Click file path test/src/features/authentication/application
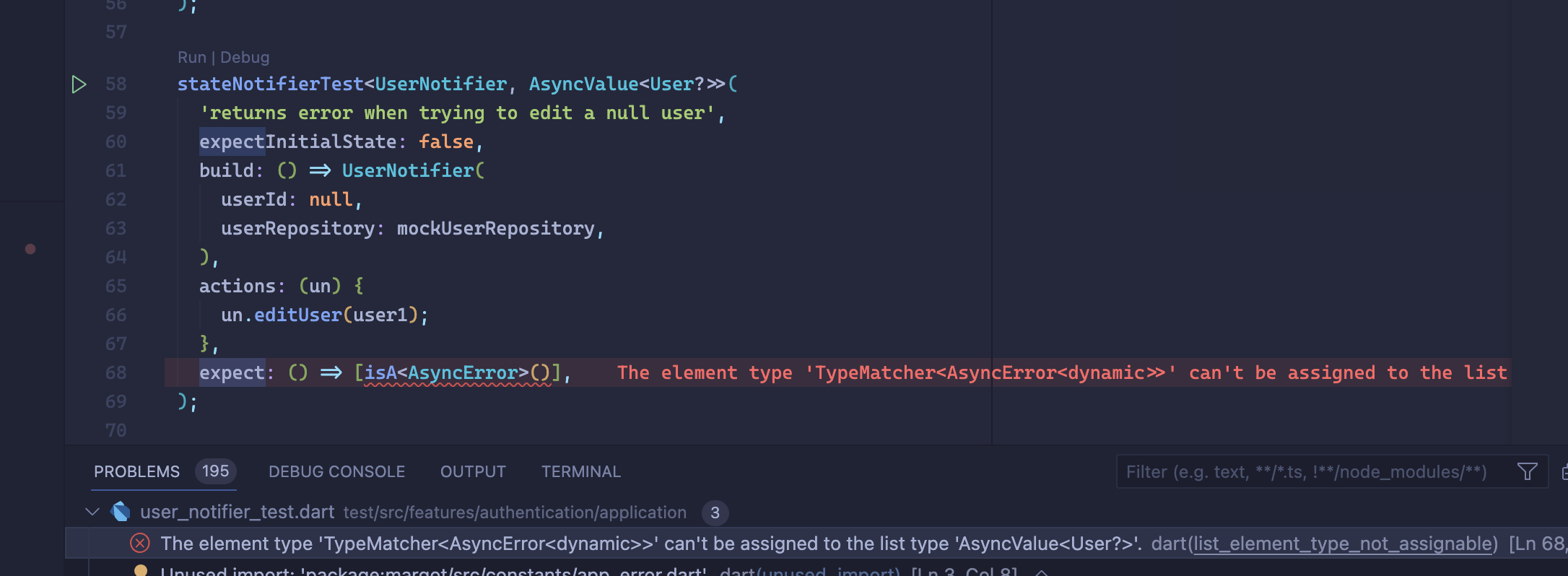1568x576 pixels. [515, 512]
